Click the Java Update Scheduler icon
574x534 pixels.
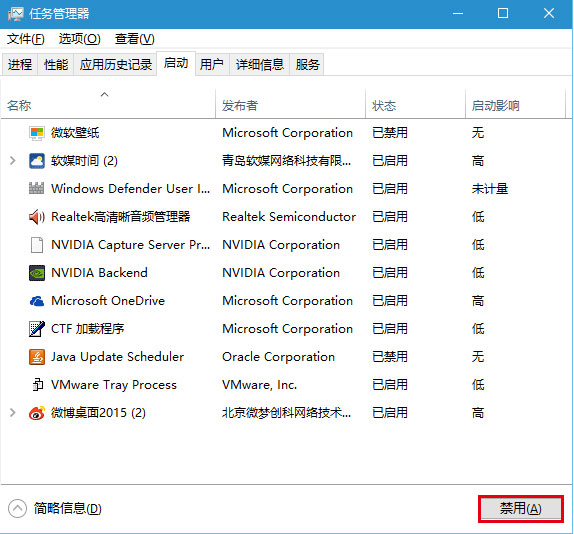pyautogui.click(x=37, y=357)
